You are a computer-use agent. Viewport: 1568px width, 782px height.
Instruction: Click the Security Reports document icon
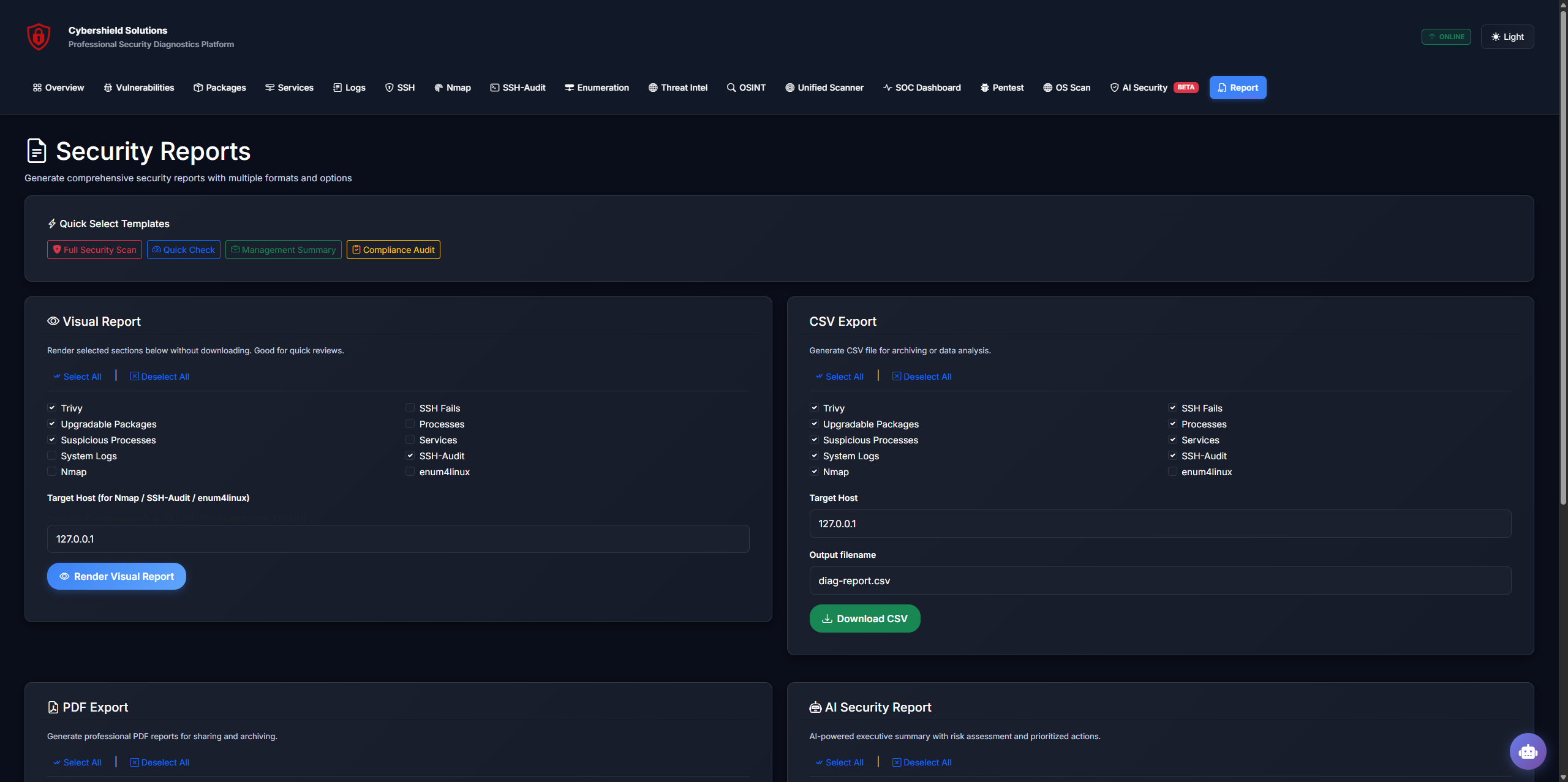[37, 151]
